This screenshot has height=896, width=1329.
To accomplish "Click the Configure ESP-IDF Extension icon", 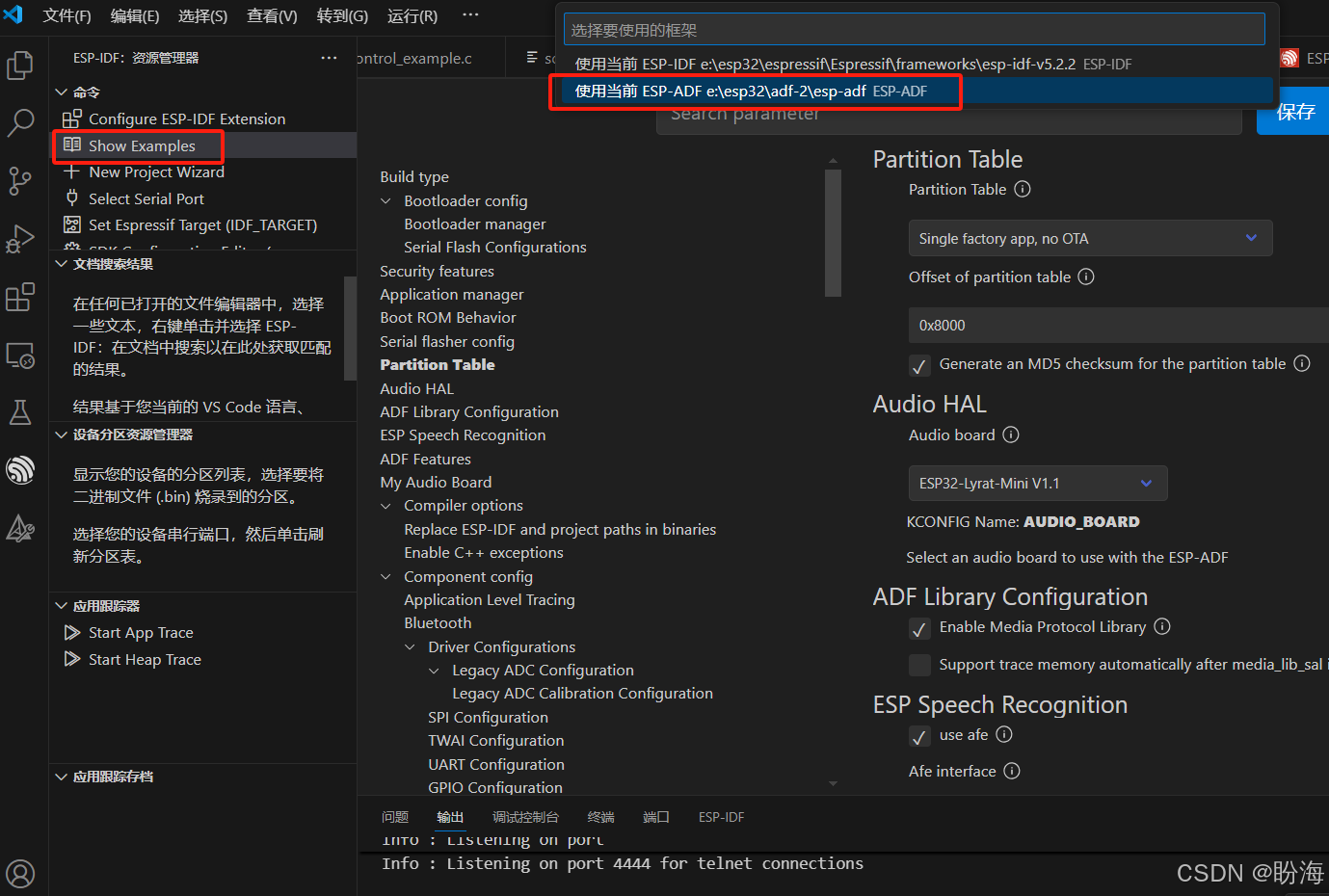I will point(71,119).
